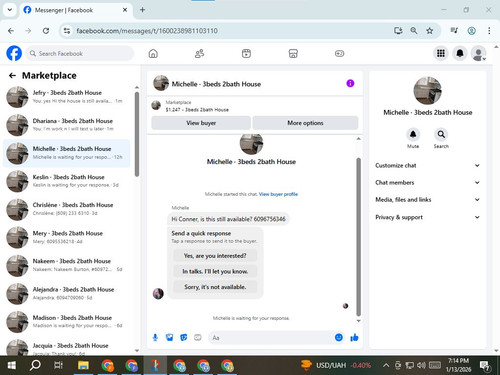Install app icon in address bar
The height and width of the screenshot is (375, 500).
coord(398,31)
